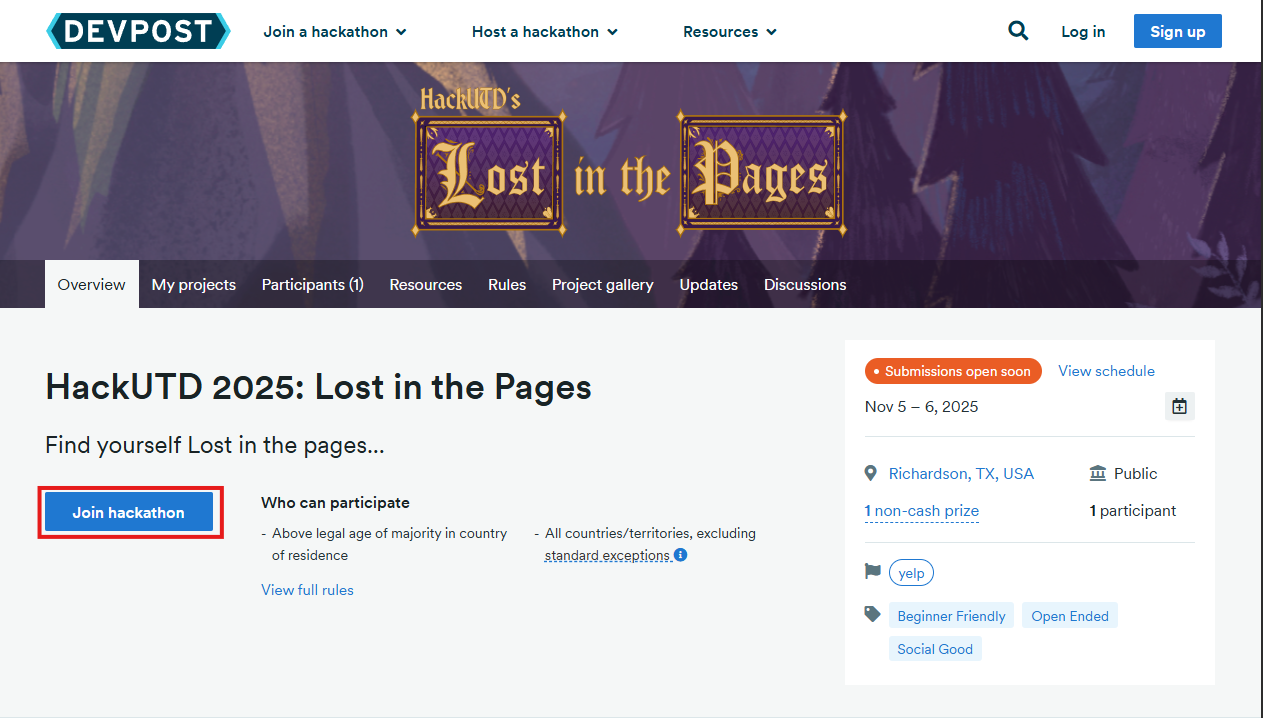Select the Rules tab

507,285
